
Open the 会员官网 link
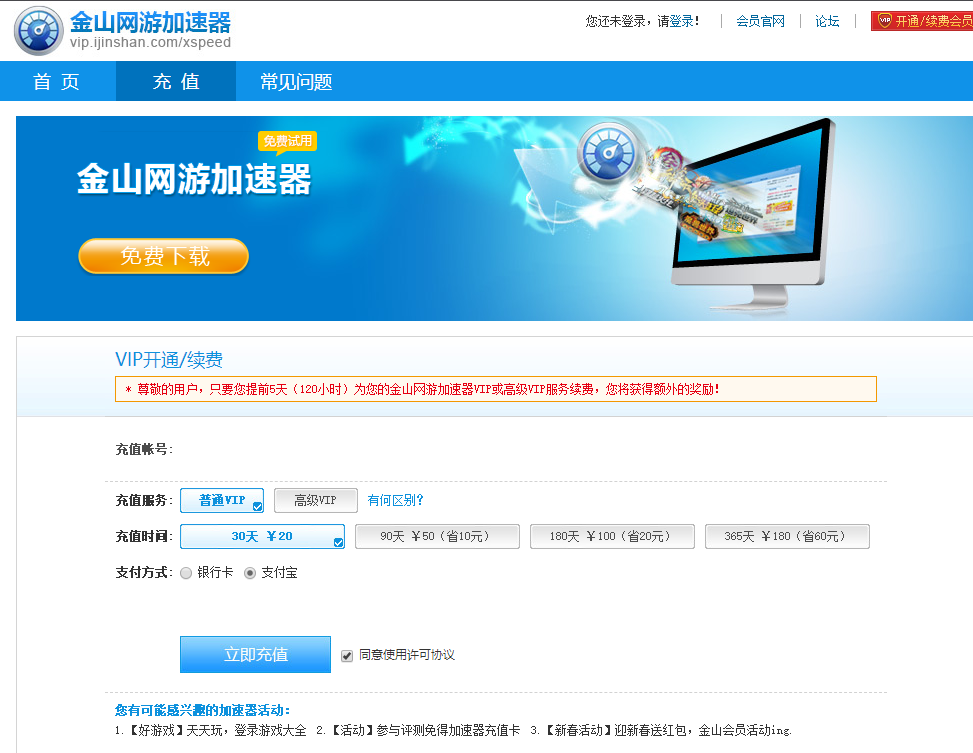[760, 21]
